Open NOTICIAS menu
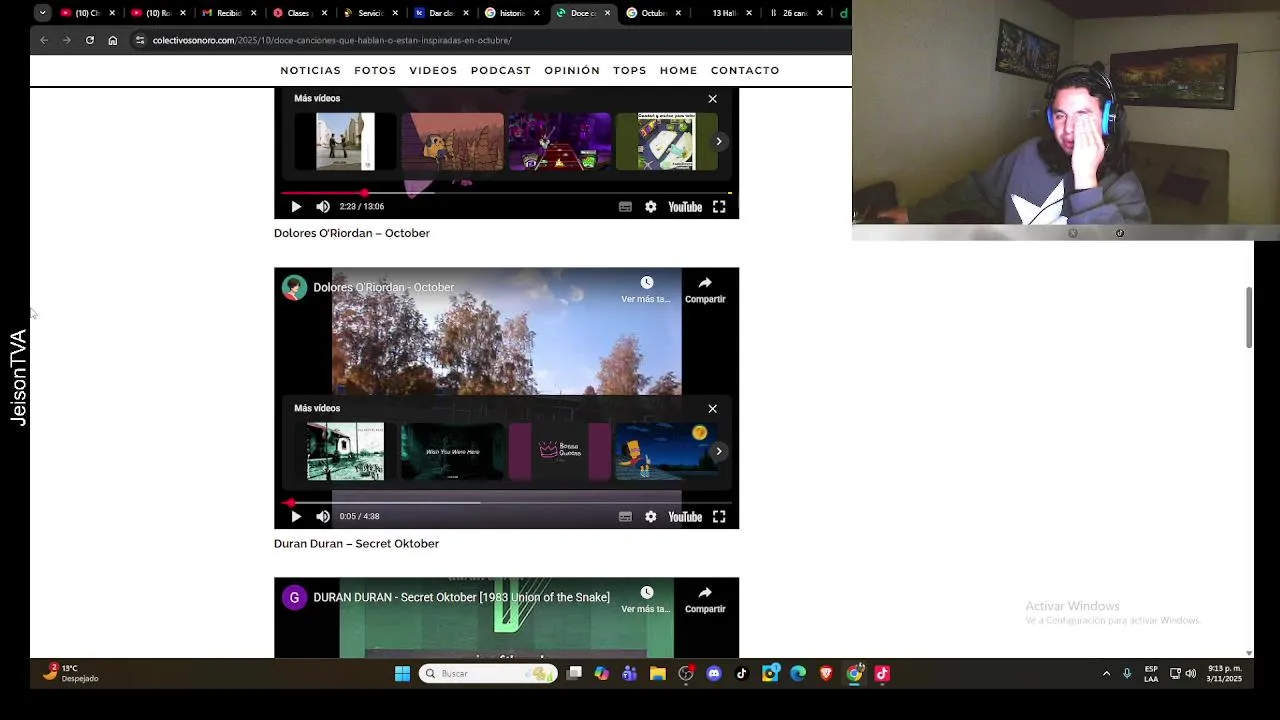The image size is (1280, 720). pos(310,71)
